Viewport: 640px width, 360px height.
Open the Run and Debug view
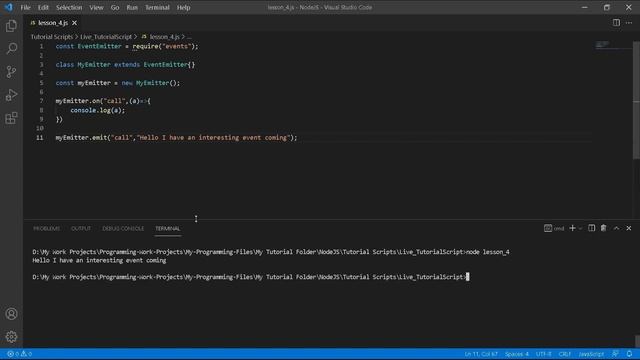coord(11,95)
